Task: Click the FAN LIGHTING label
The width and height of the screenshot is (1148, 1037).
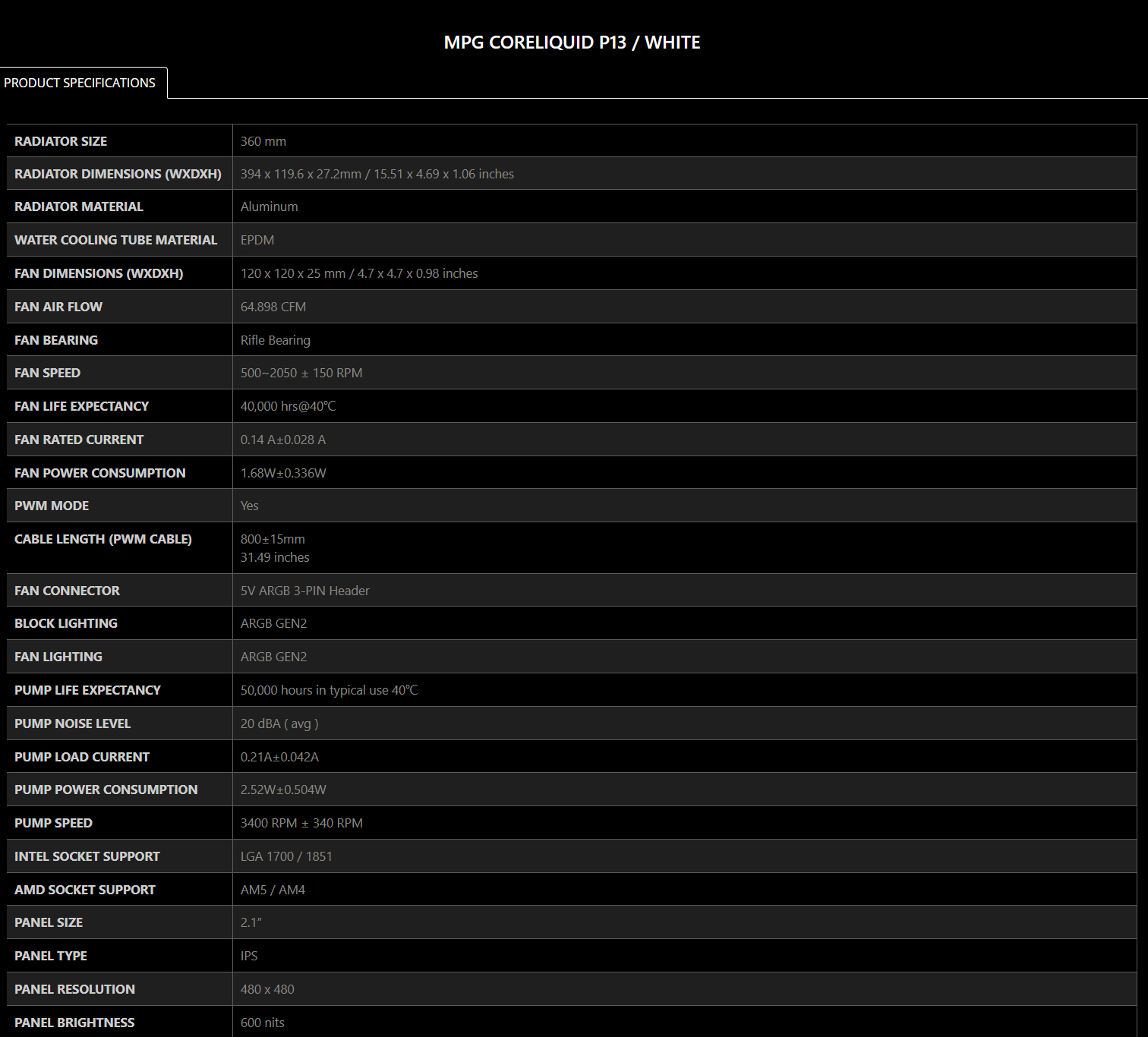Action: pos(58,657)
